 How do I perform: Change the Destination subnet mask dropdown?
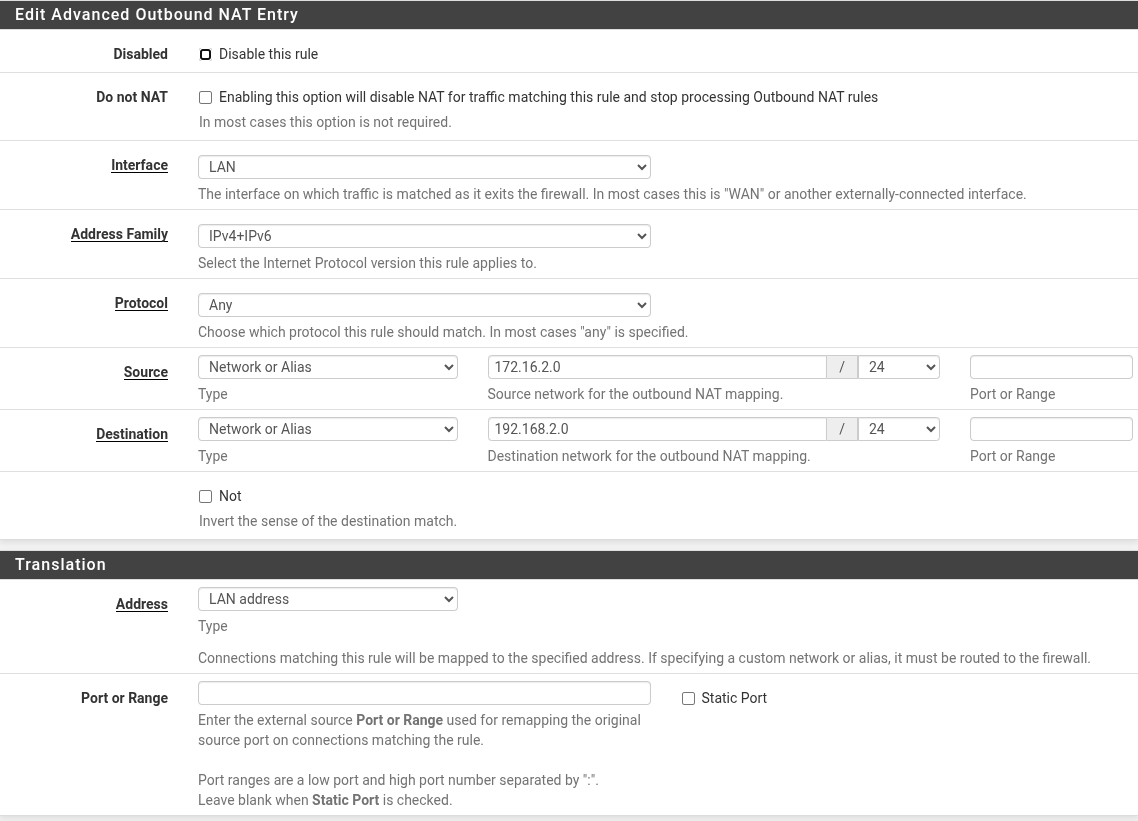[898, 429]
